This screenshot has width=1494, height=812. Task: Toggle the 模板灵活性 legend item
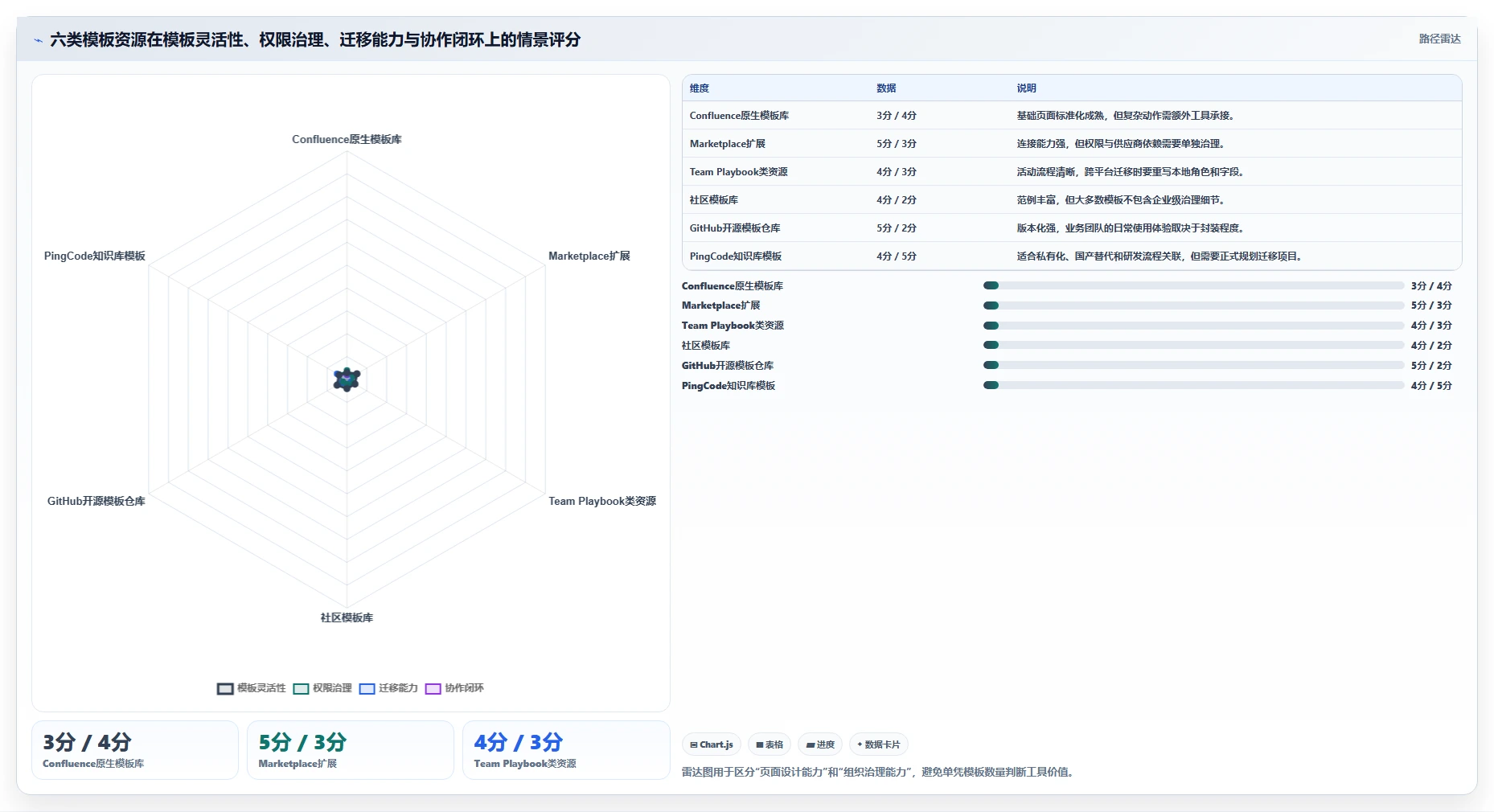tap(252, 688)
